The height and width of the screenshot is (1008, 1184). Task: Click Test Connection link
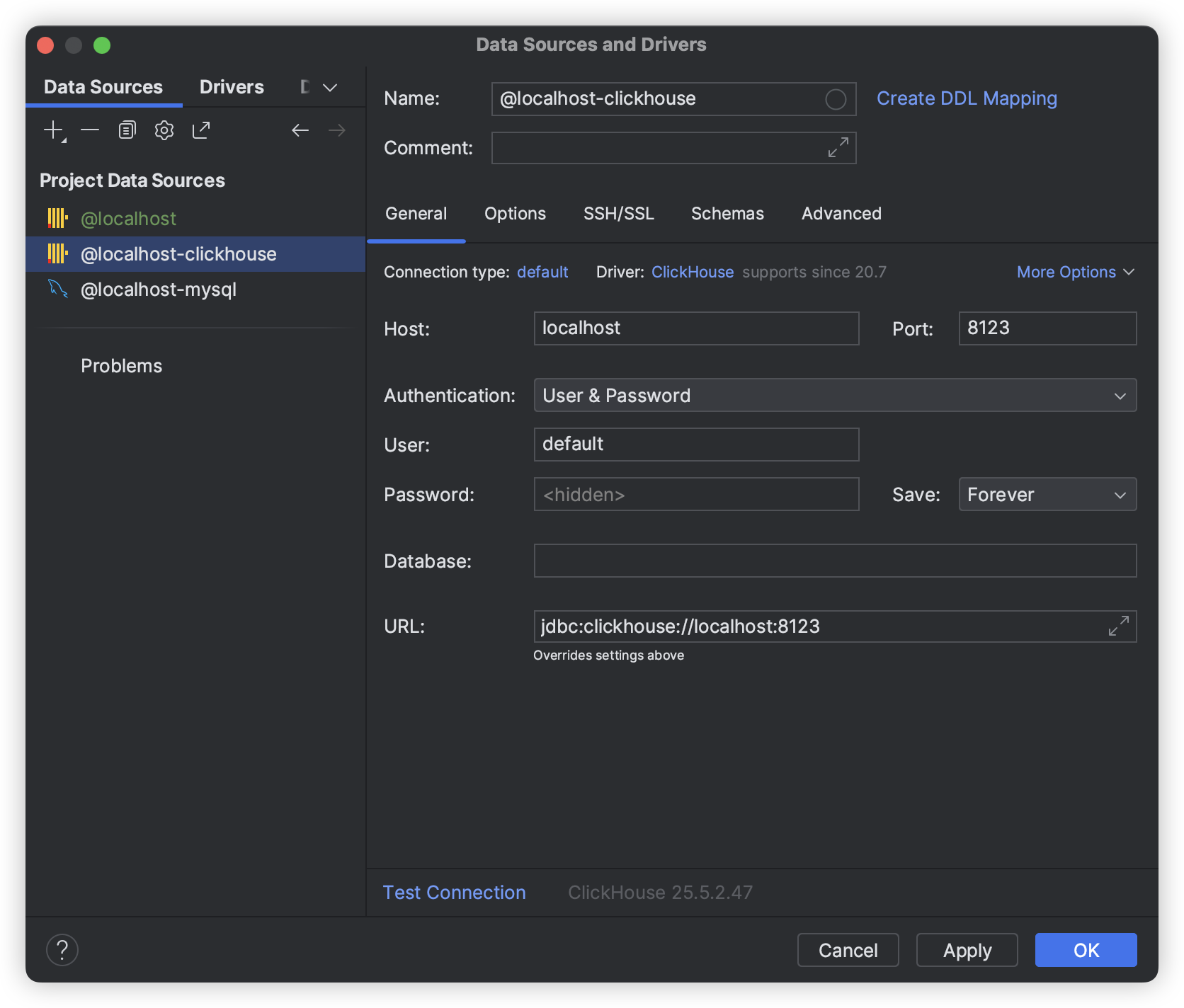(454, 893)
